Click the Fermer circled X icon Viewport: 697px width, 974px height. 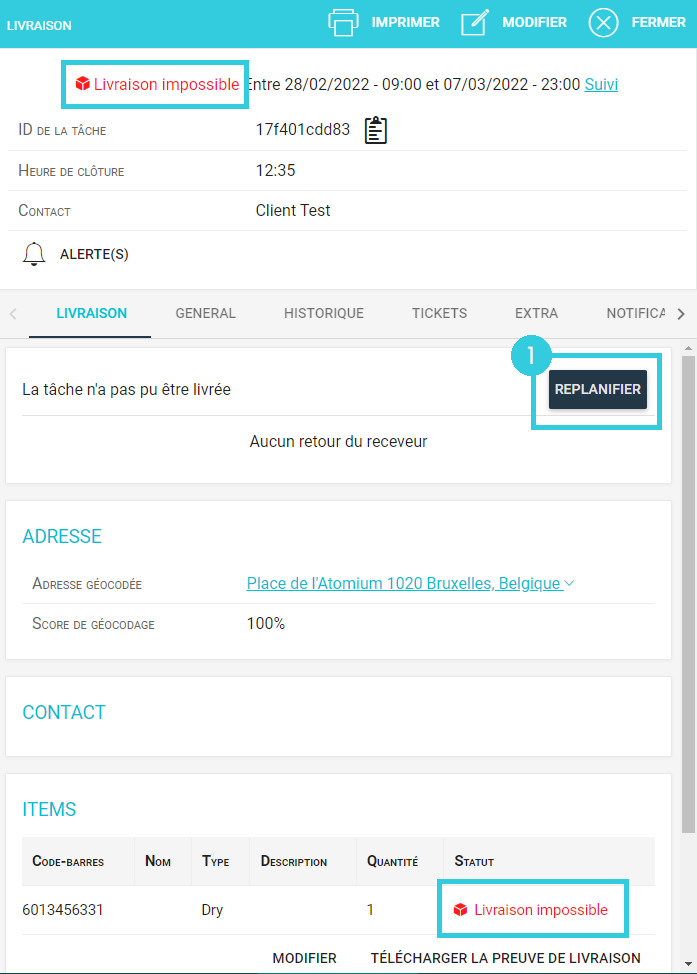point(603,23)
